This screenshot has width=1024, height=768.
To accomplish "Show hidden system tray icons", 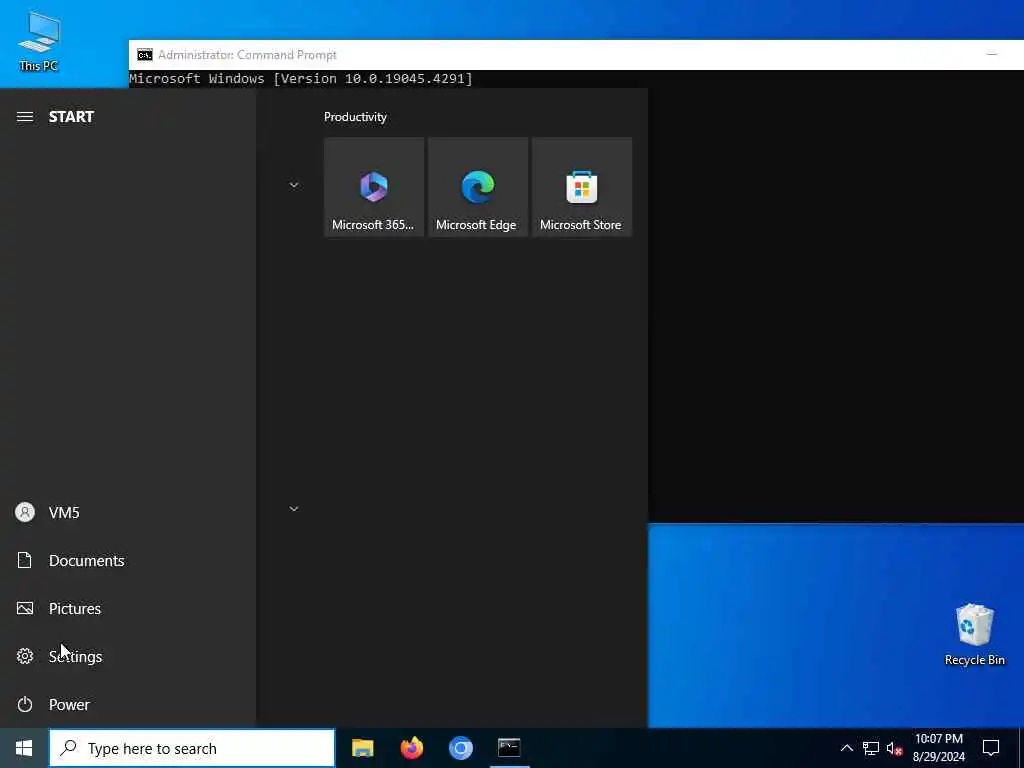I will [846, 748].
